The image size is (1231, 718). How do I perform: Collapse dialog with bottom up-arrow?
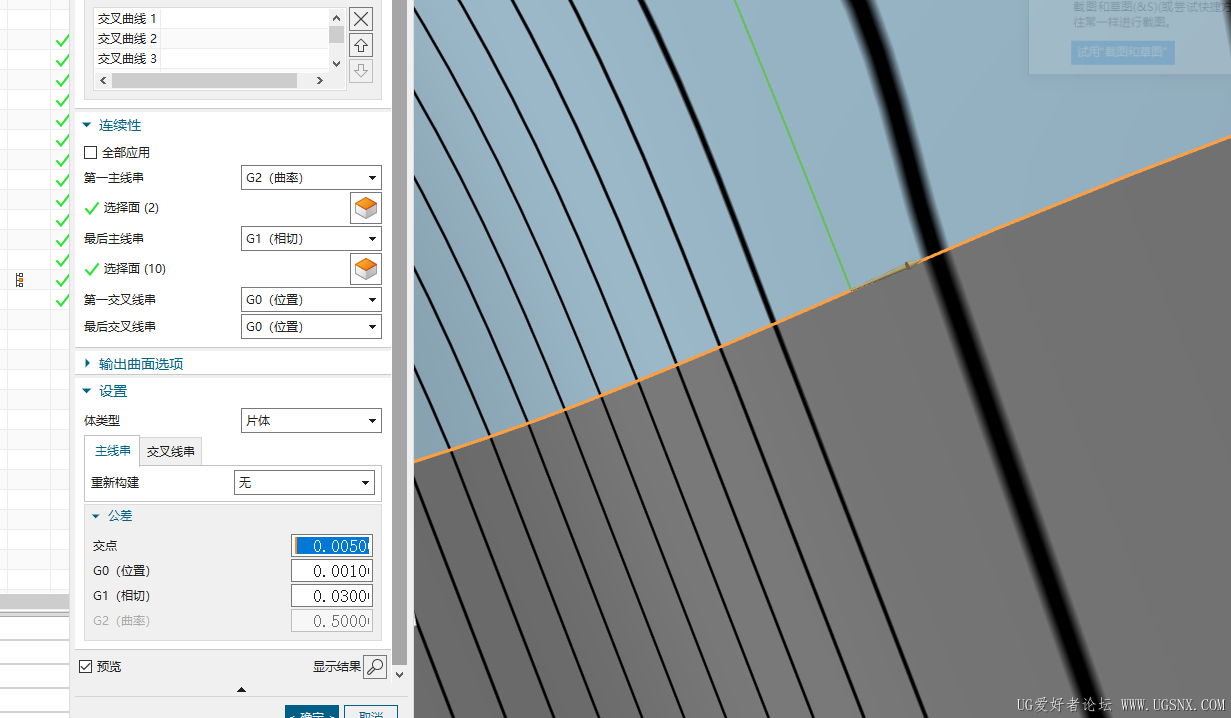point(241,690)
